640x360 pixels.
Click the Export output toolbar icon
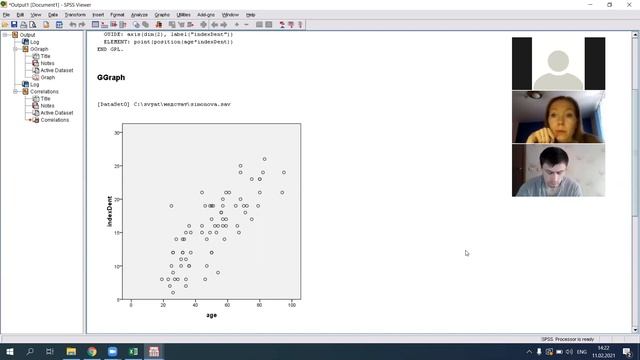coord(46,24)
